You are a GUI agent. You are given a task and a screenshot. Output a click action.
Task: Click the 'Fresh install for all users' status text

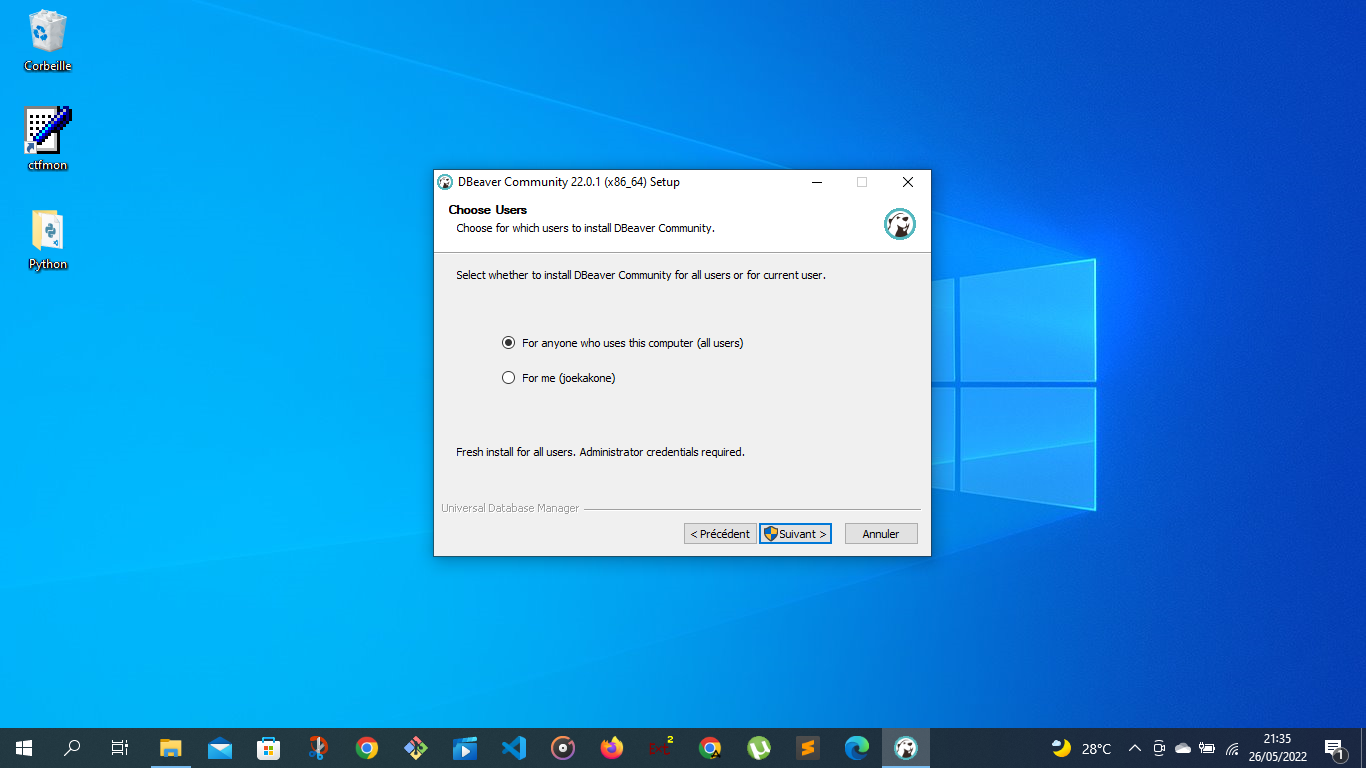[600, 452]
